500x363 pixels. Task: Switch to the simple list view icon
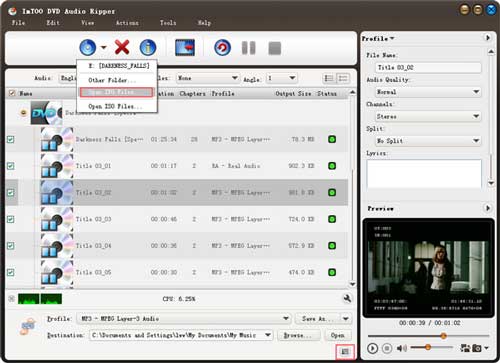329,78
